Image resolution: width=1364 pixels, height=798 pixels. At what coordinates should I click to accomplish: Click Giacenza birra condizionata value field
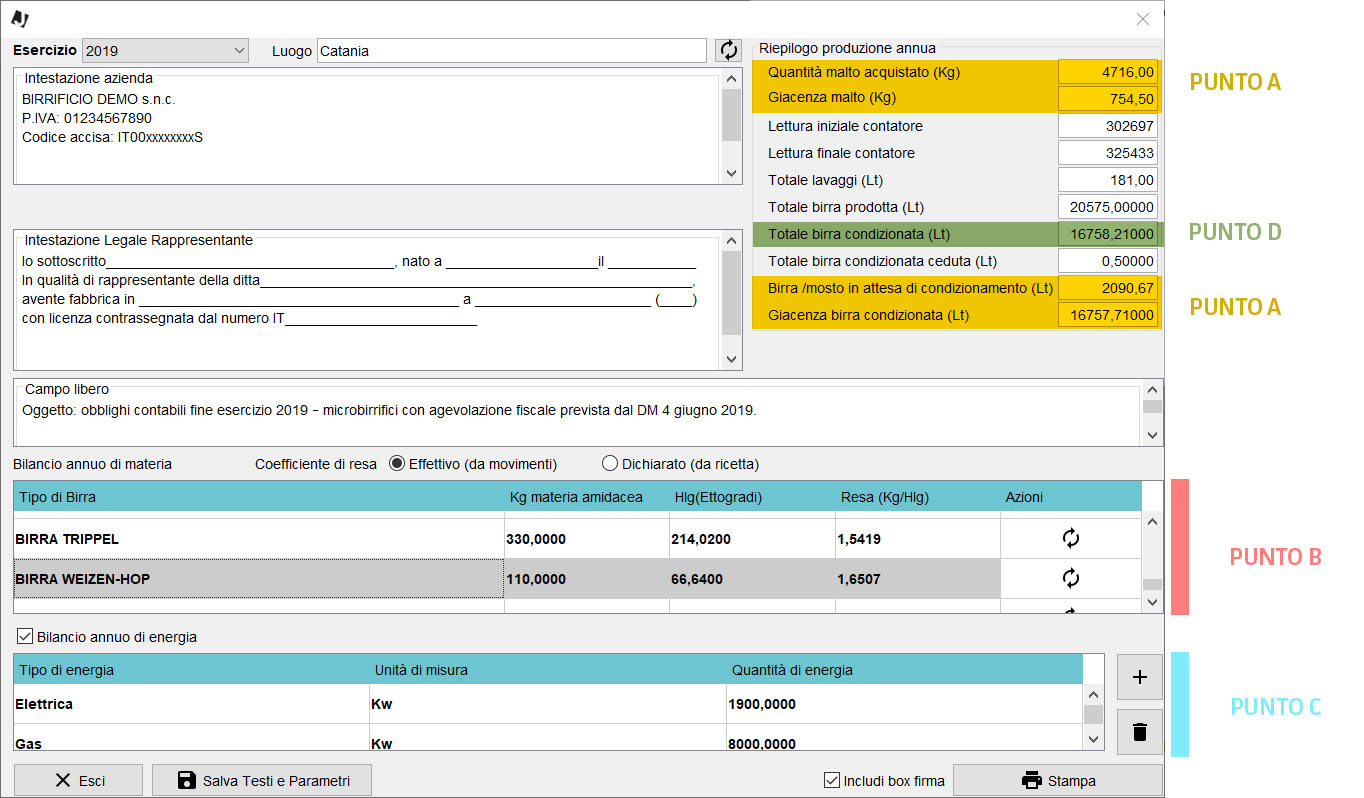pos(1108,315)
